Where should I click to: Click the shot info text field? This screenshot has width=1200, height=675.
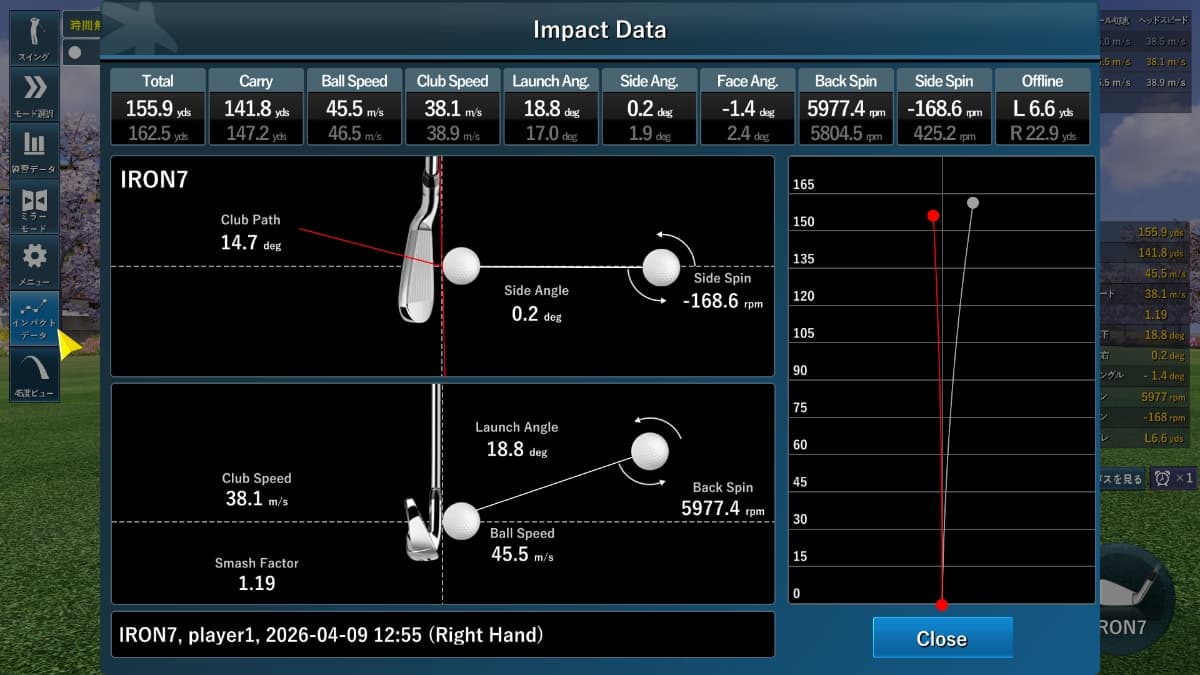(x=443, y=635)
